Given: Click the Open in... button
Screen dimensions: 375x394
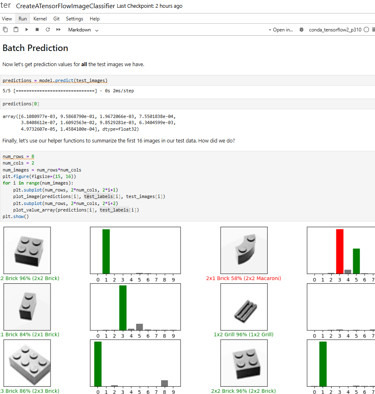Looking at the screenshot, I should coord(281,30).
